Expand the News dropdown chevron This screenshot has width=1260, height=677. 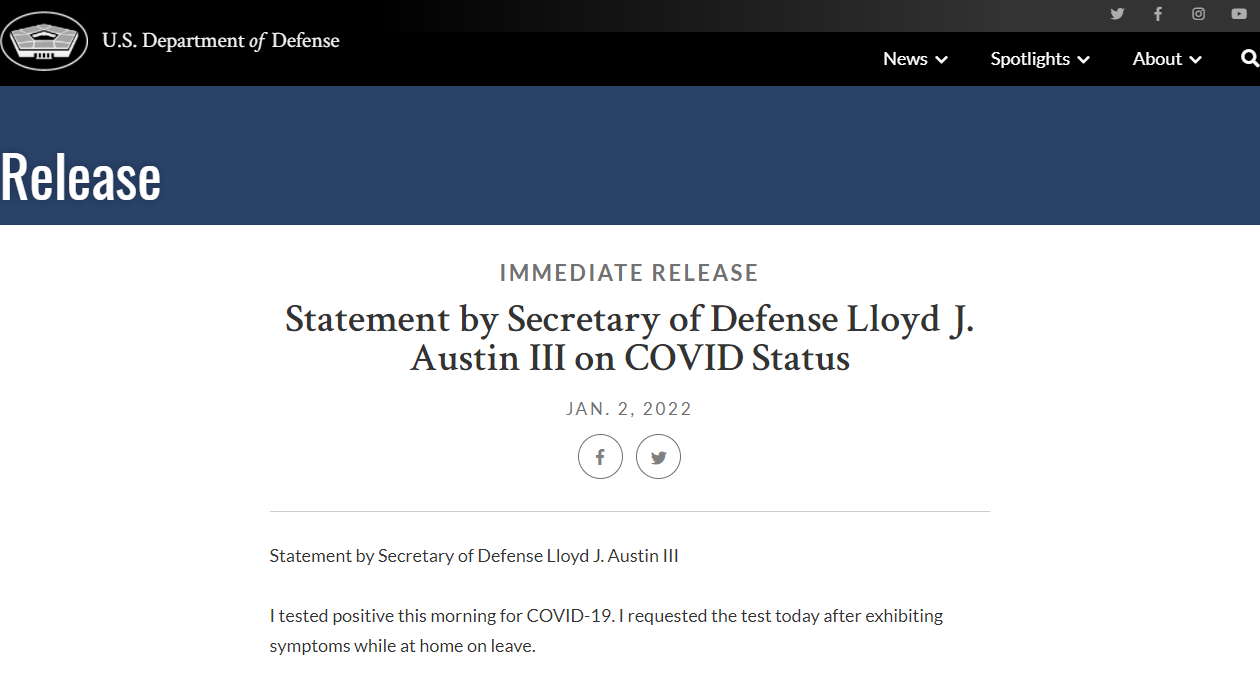[x=941, y=60]
